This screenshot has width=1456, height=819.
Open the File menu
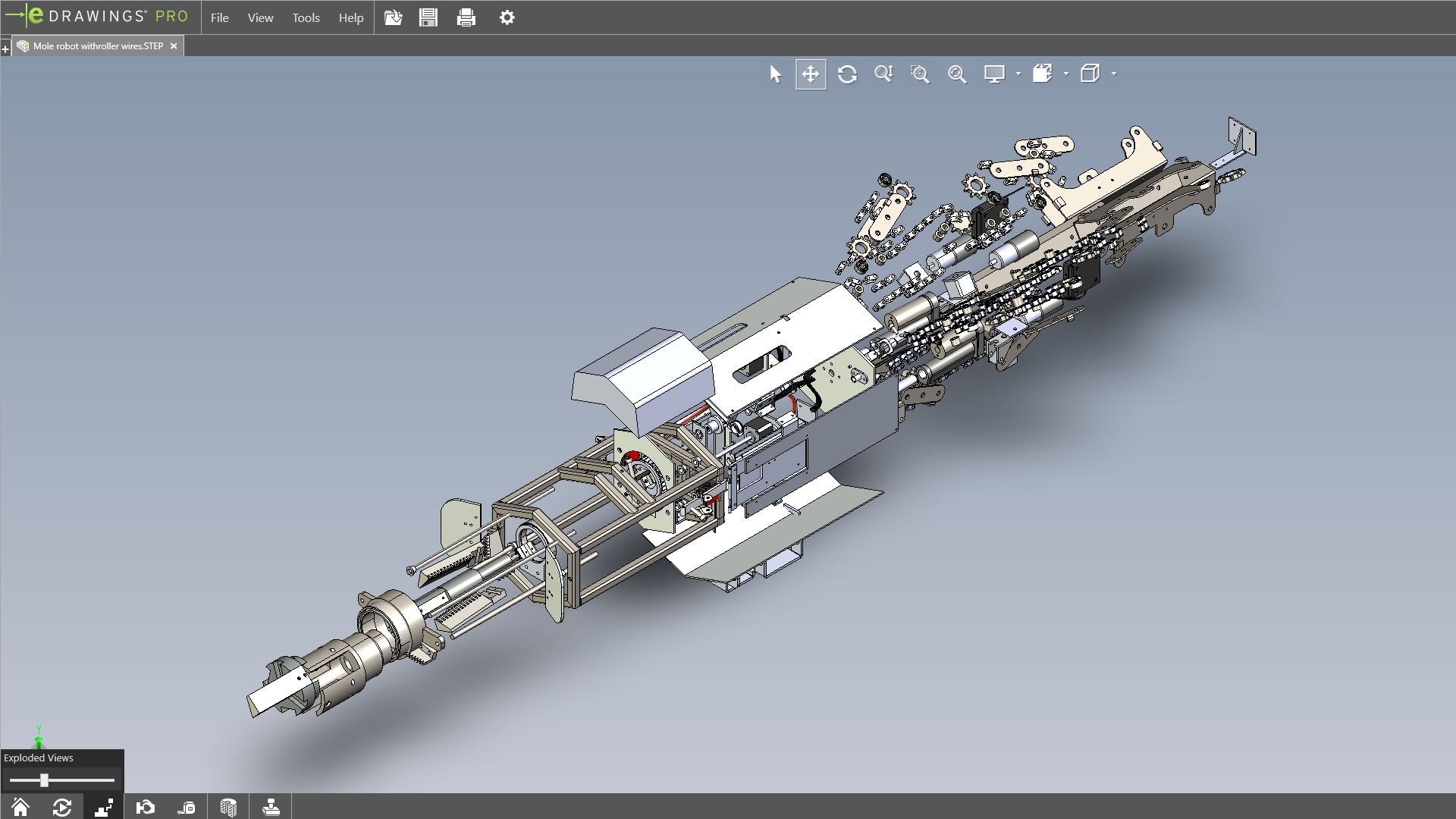point(220,17)
